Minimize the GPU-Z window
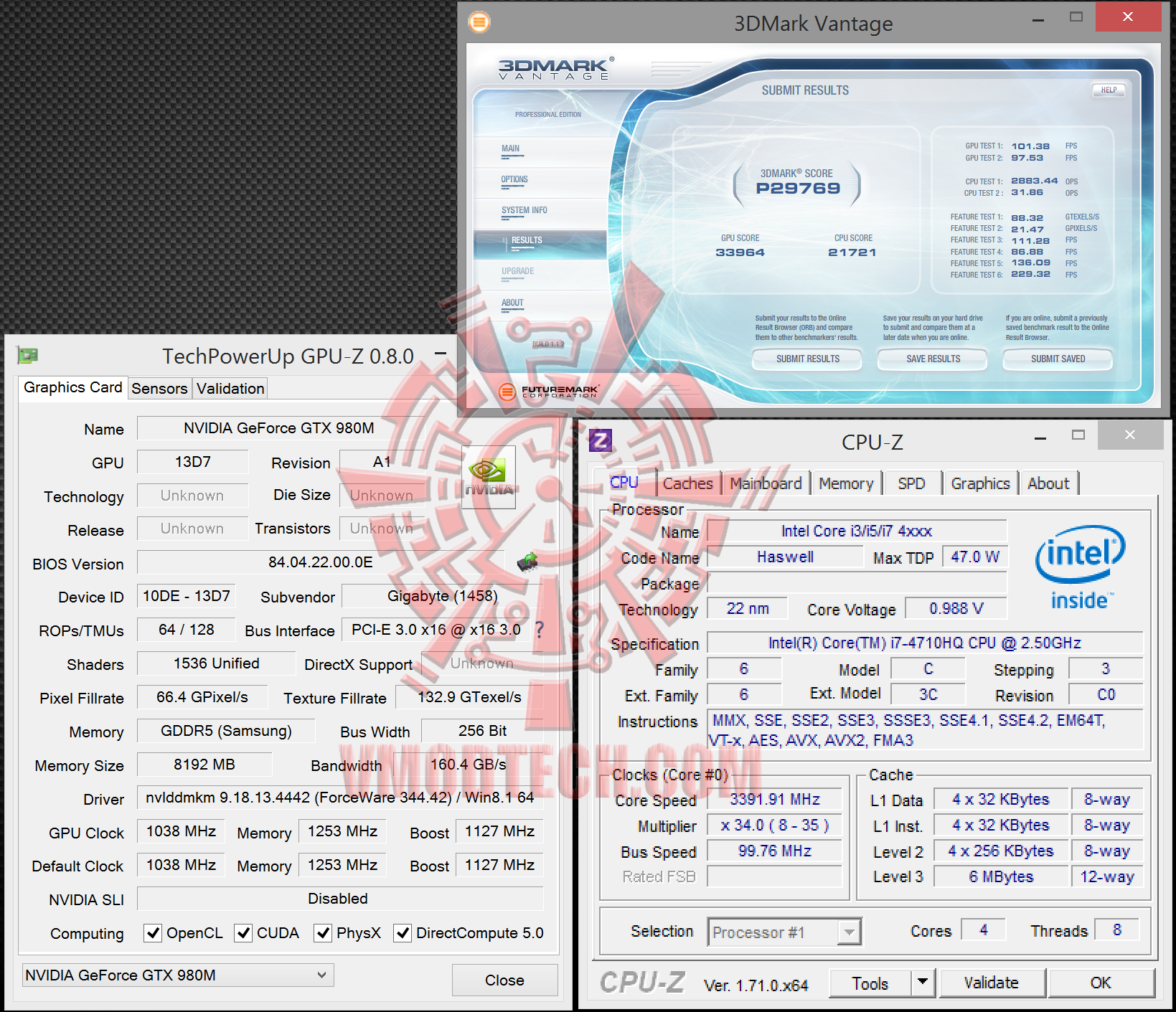Viewport: 1176px width, 1012px height. (x=441, y=354)
